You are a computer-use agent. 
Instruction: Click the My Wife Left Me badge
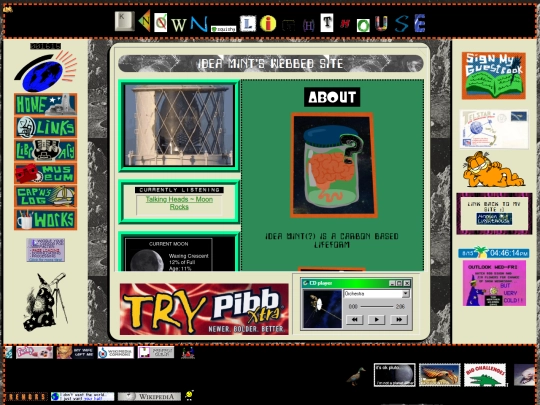75,352
